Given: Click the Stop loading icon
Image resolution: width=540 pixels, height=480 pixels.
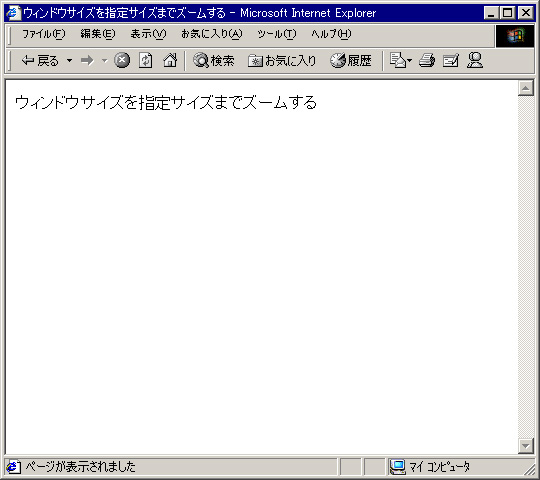Looking at the screenshot, I should point(122,61).
